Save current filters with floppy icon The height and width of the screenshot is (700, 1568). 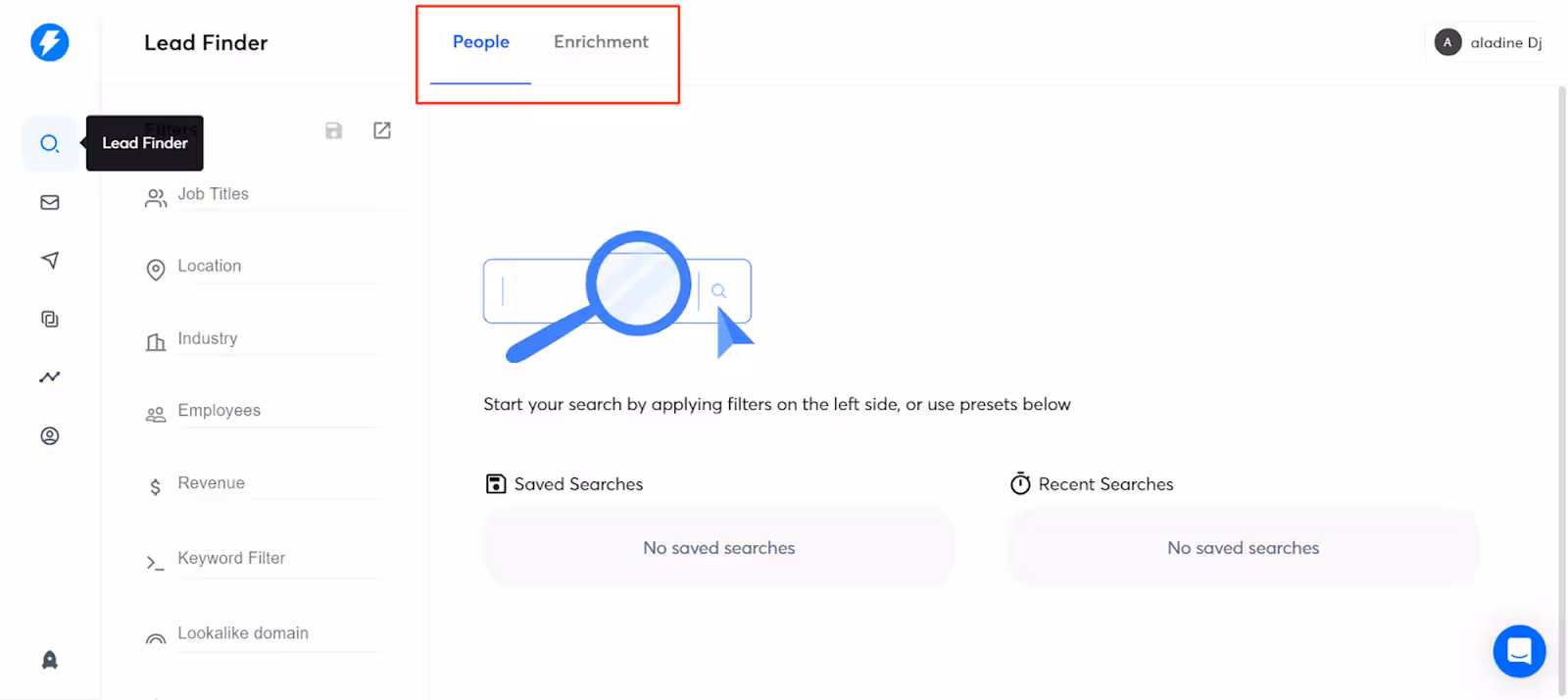[334, 130]
